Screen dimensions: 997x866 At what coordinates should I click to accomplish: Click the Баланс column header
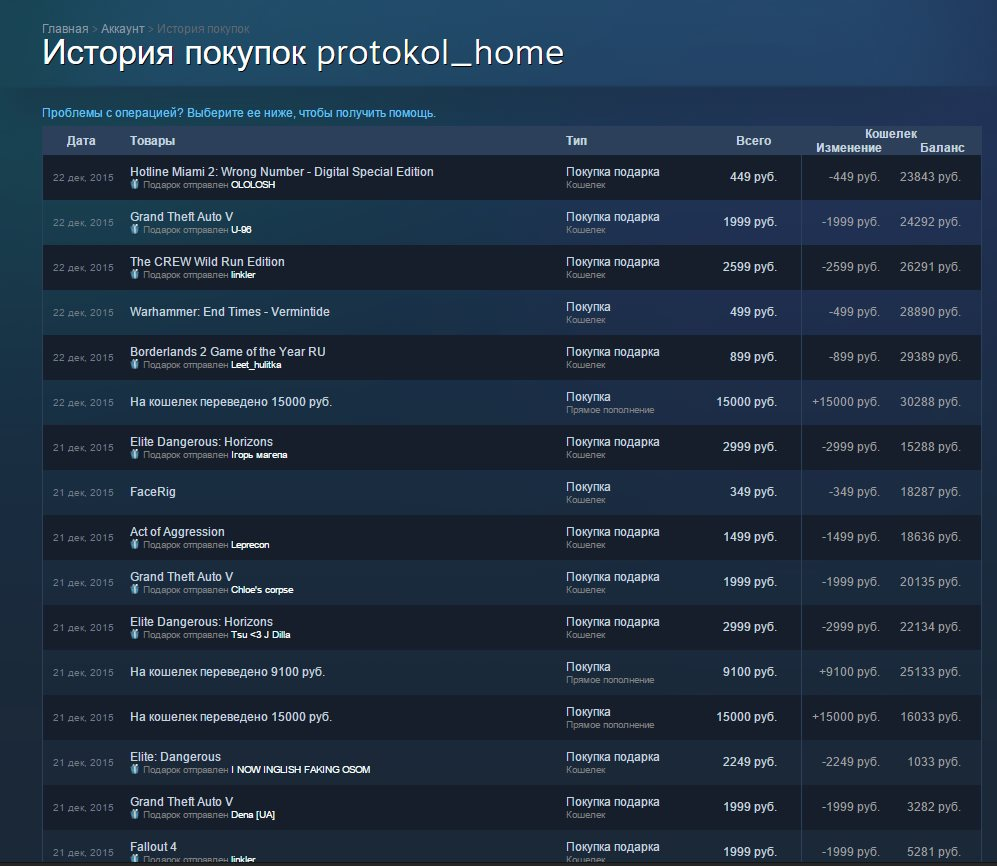pyautogui.click(x=942, y=148)
